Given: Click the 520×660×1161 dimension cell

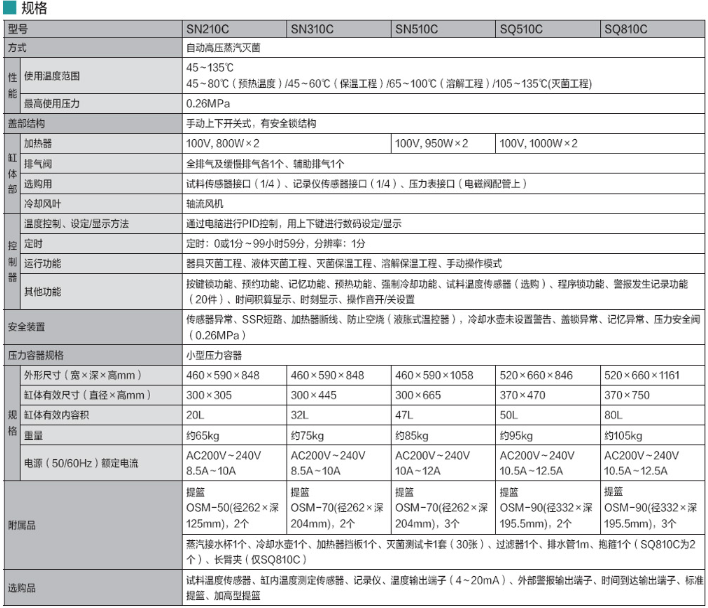Looking at the screenshot, I should coord(652,376).
